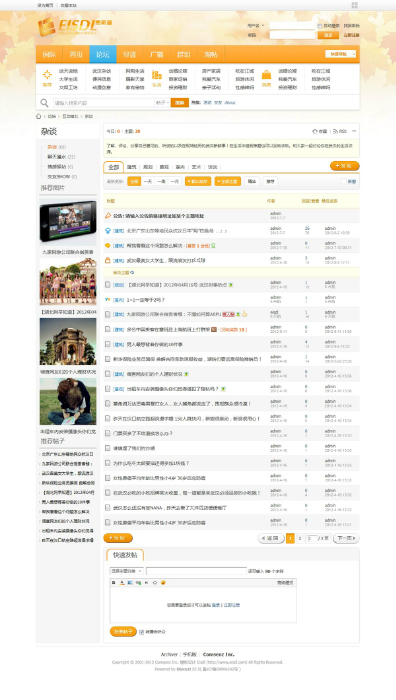Select the second item in orange nav bar

click(76, 54)
